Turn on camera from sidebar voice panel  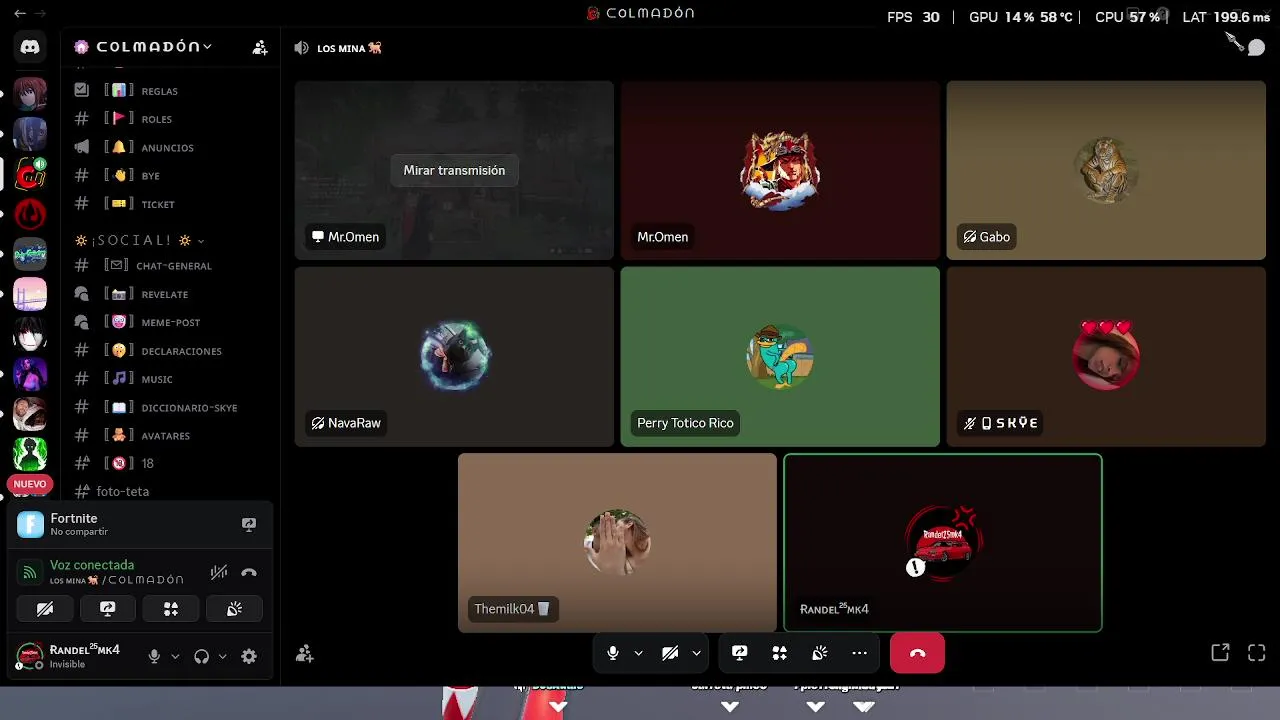point(45,609)
